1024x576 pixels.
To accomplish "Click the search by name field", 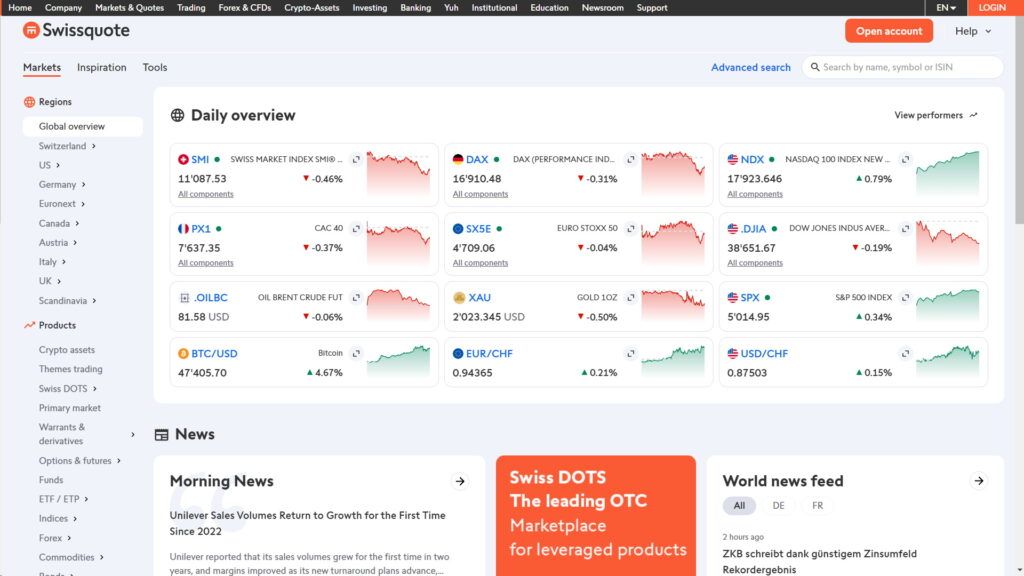I will pos(903,67).
